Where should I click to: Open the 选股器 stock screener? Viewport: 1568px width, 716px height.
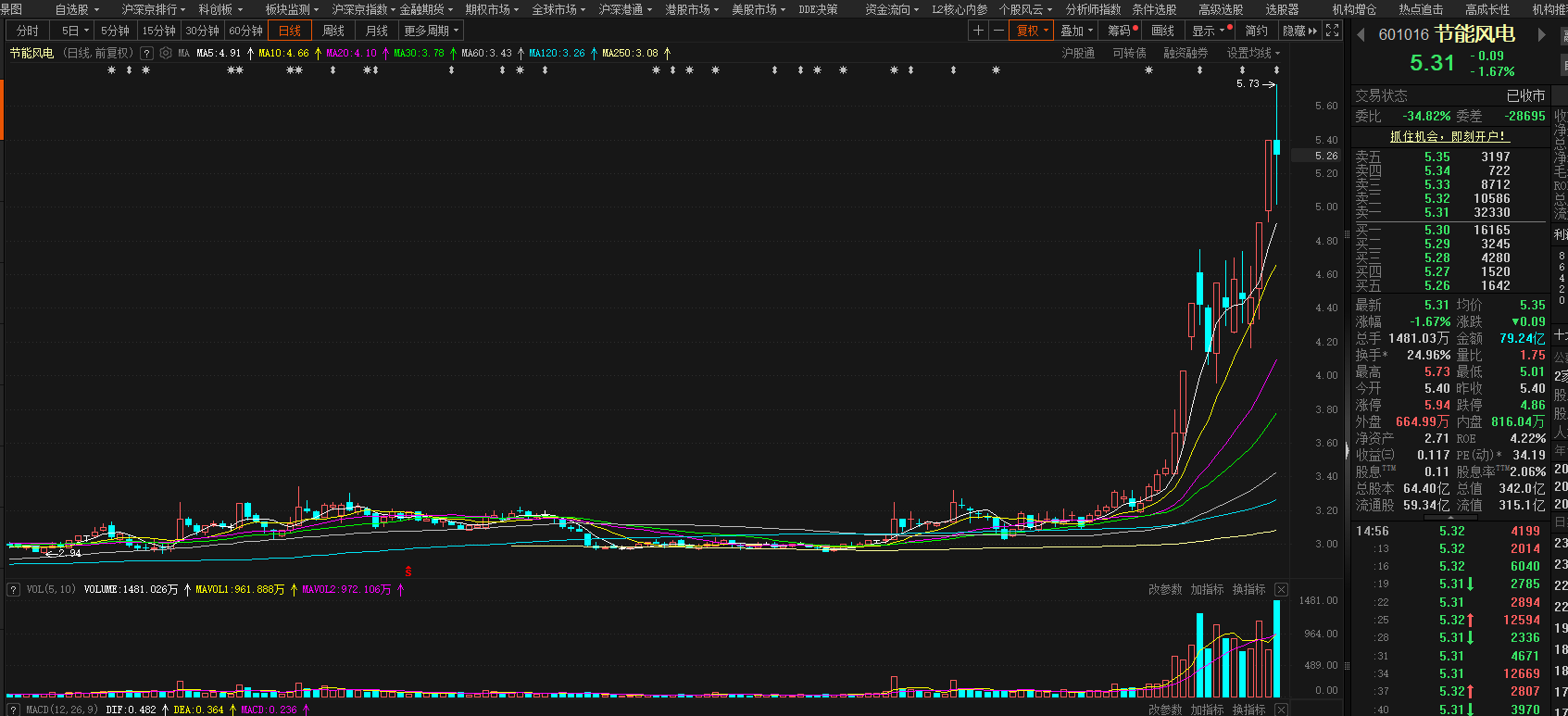coord(1282,9)
